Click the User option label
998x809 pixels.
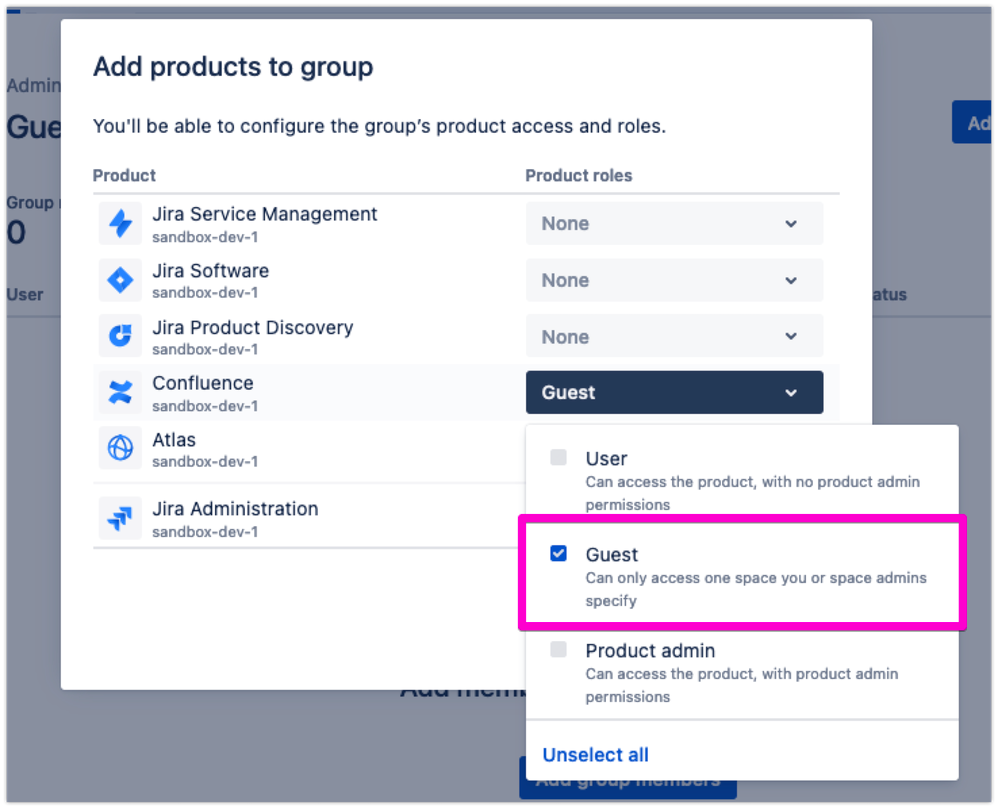point(606,459)
